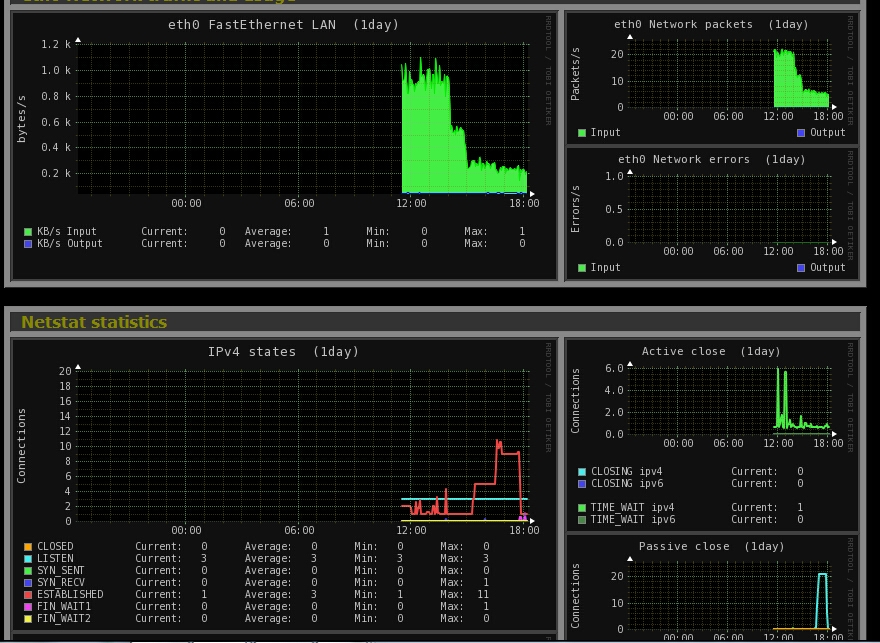The image size is (880, 643).
Task: Click the green Input swatch under Network errors
Action: coord(582,268)
